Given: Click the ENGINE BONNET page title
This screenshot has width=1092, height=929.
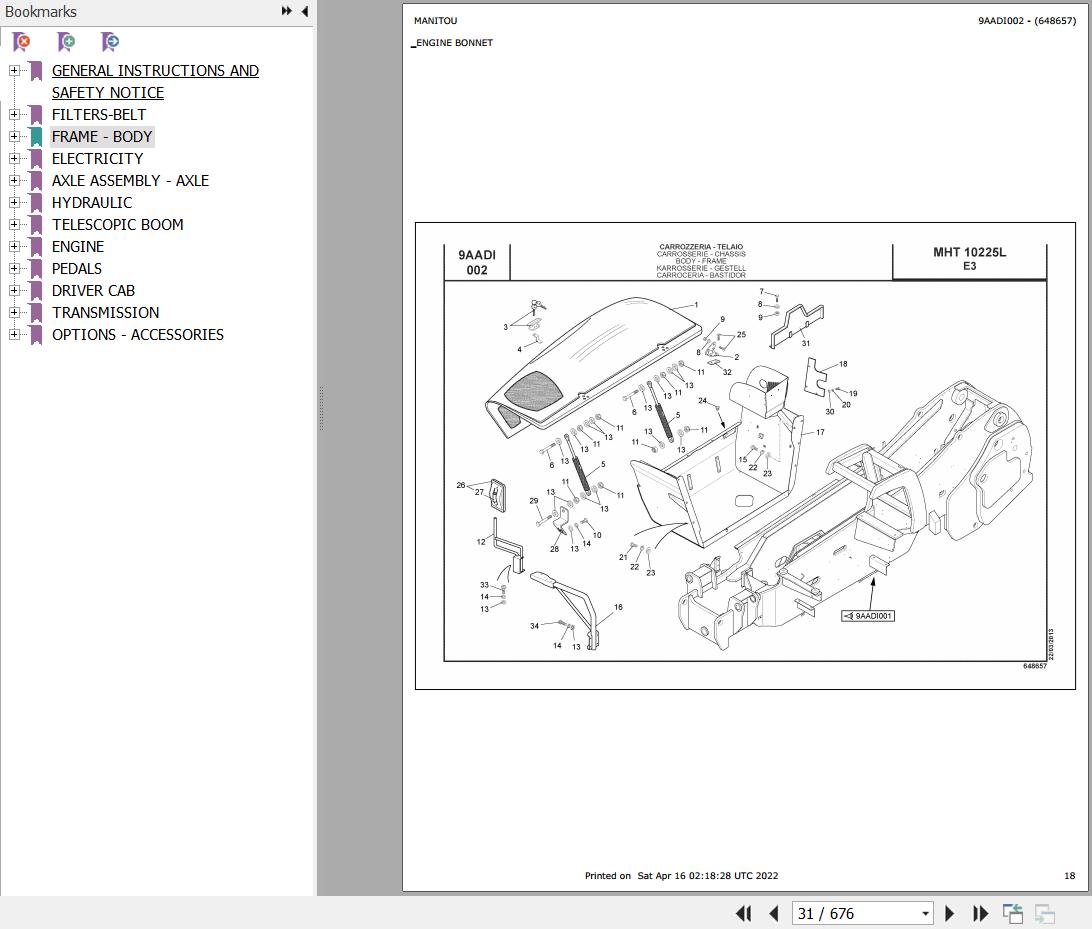Looking at the screenshot, I should (x=453, y=42).
